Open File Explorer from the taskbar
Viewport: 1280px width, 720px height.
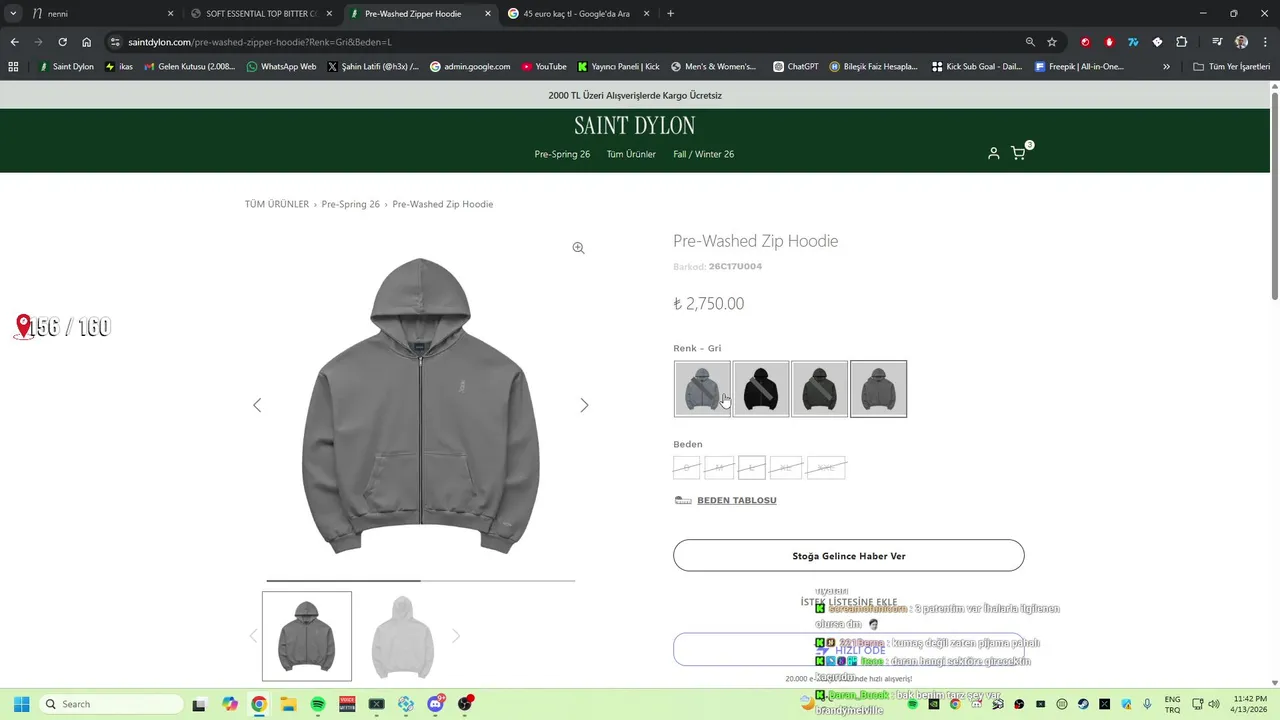[x=288, y=704]
